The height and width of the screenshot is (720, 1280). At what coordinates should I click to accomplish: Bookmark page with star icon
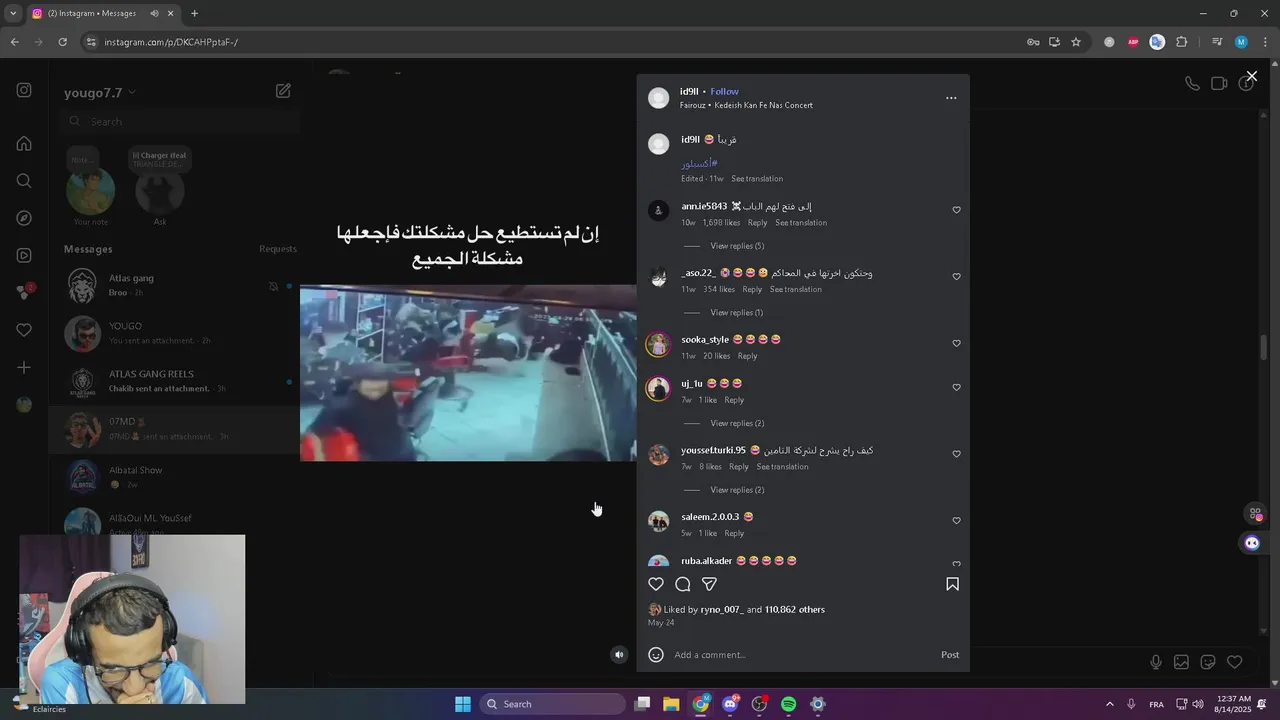1076,42
